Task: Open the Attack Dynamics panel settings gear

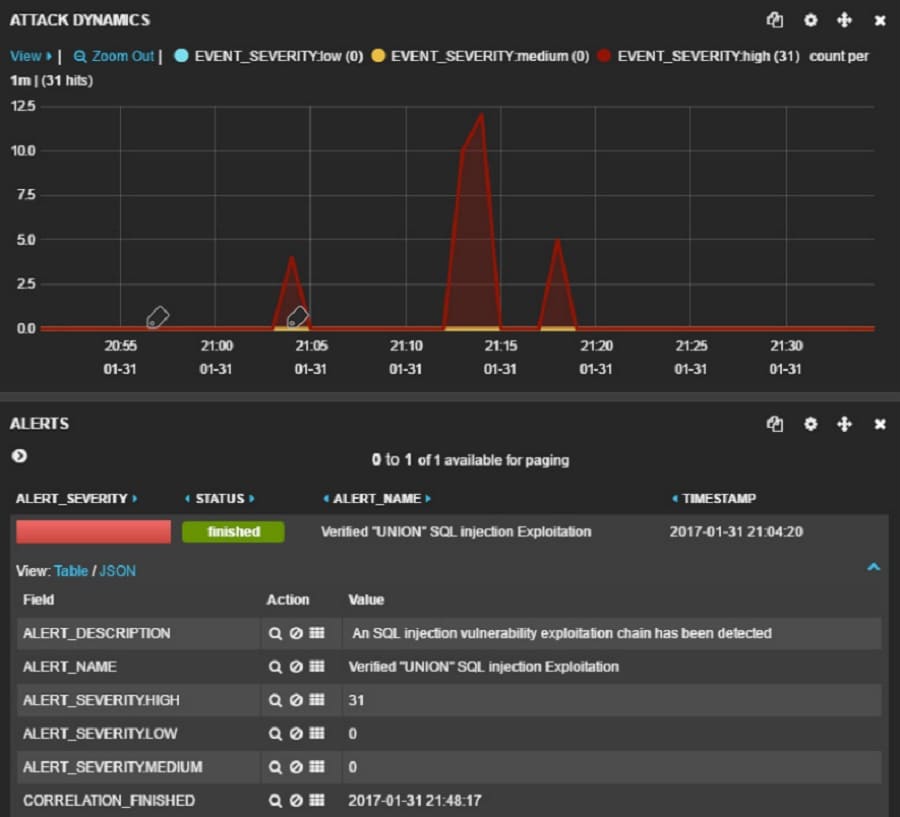Action: 810,21
